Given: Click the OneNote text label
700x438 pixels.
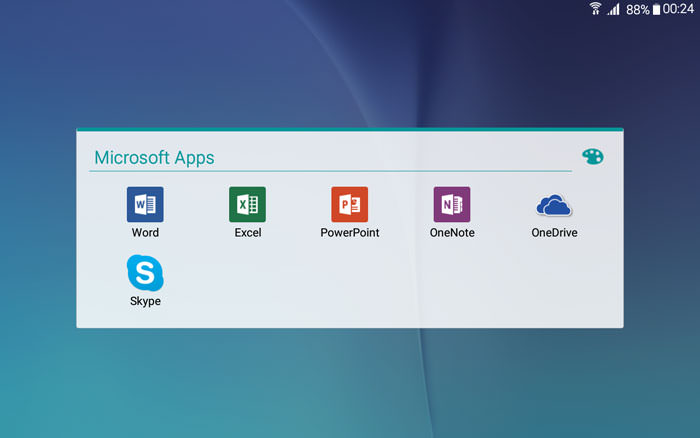Looking at the screenshot, I should [x=451, y=233].
